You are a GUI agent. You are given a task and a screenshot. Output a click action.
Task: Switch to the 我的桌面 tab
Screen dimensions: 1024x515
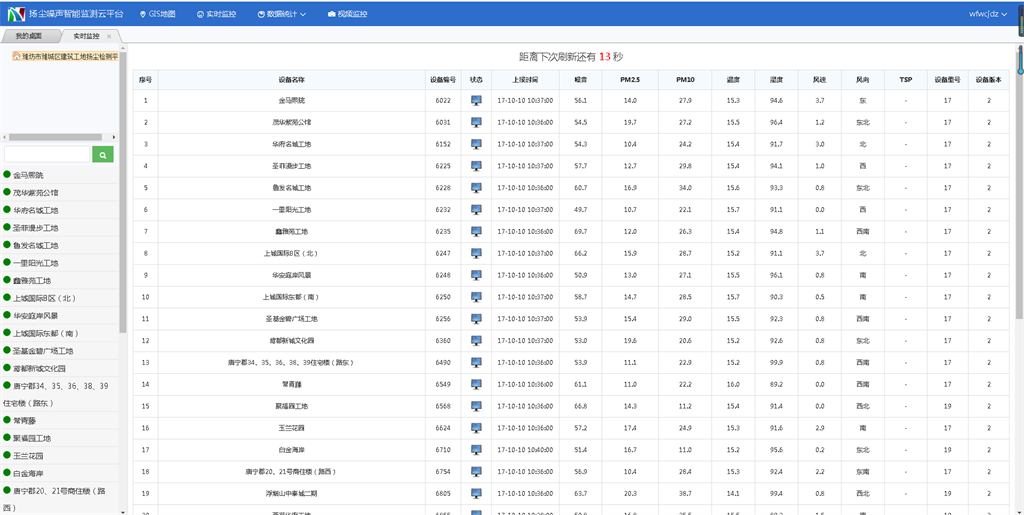30,36
